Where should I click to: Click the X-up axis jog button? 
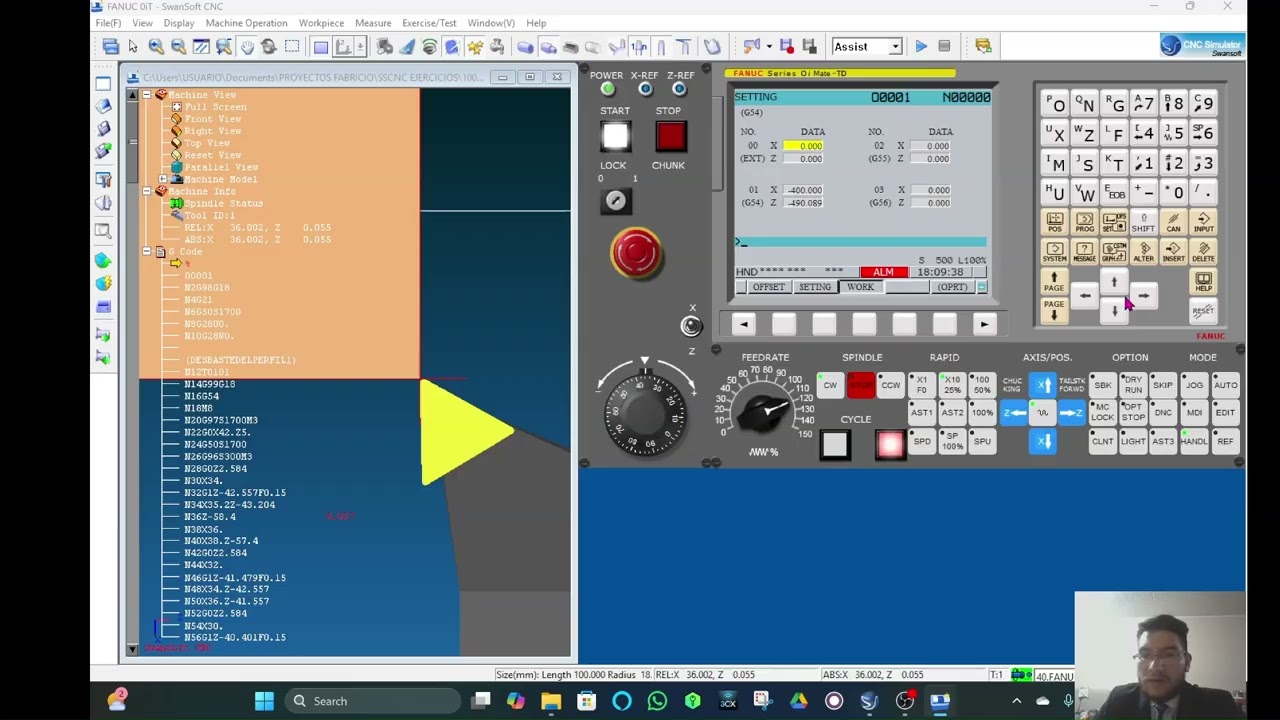coord(1043,385)
